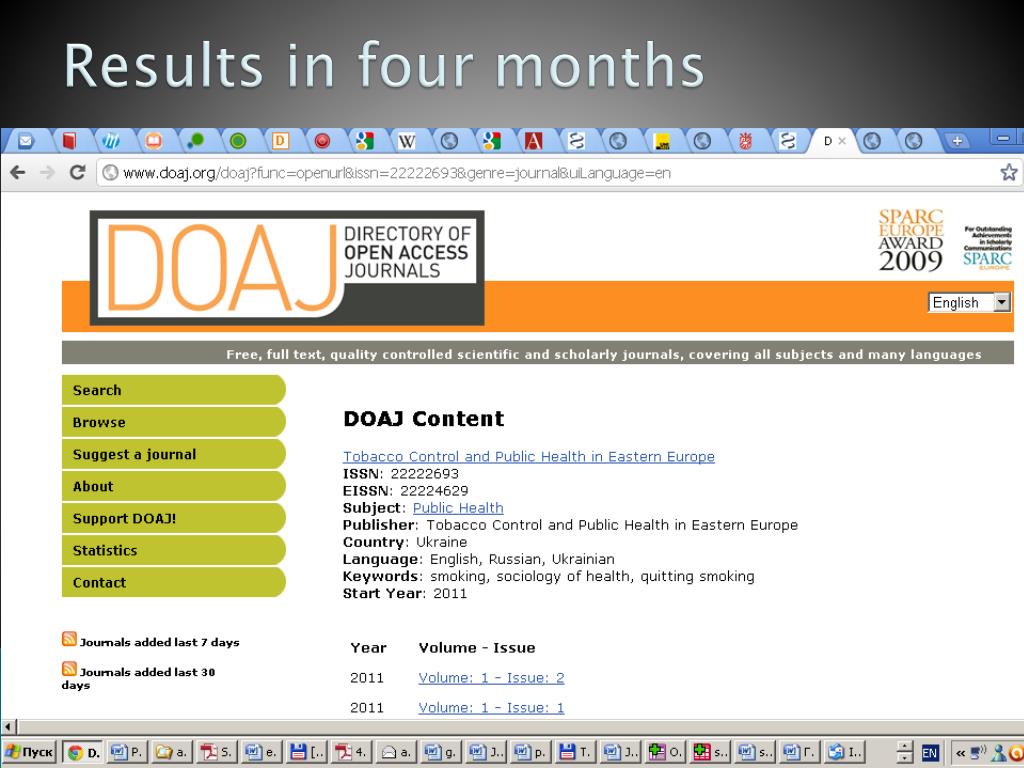Open the Word taskbar item labeled e.
This screenshot has height=768, width=1024.
(261, 752)
